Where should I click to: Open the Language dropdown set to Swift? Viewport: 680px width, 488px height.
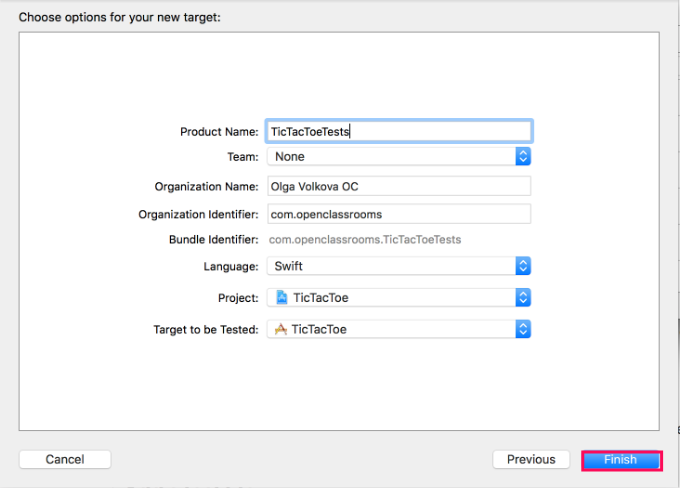pos(399,266)
